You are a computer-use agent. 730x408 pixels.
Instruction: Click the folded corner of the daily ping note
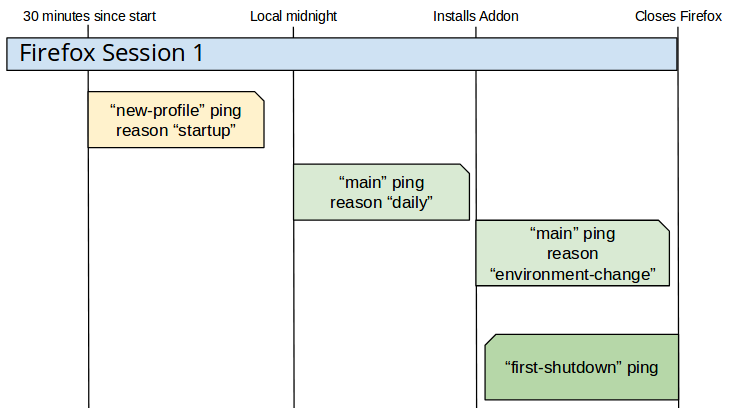[x=465, y=169]
